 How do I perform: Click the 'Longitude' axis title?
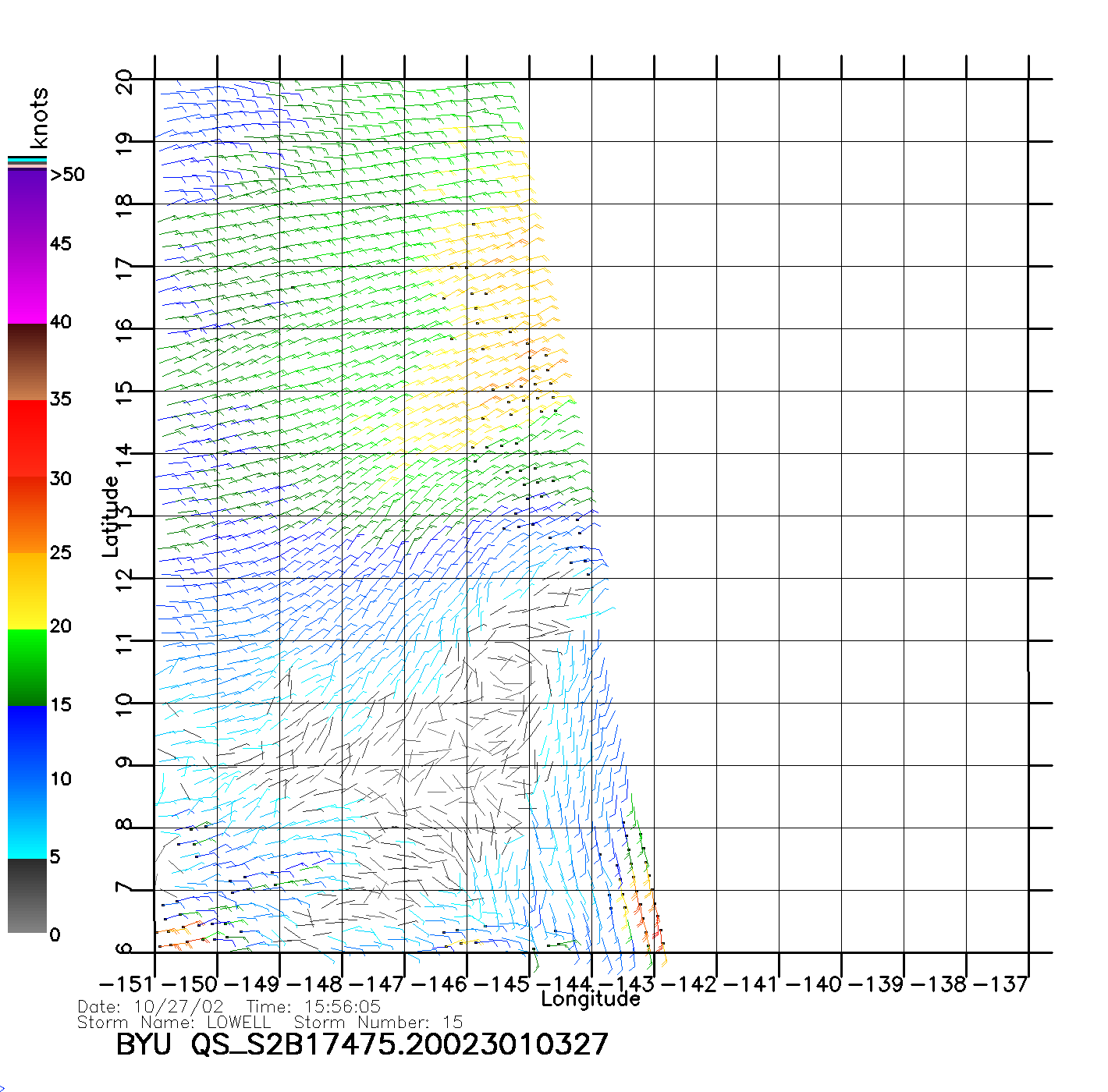click(591, 999)
